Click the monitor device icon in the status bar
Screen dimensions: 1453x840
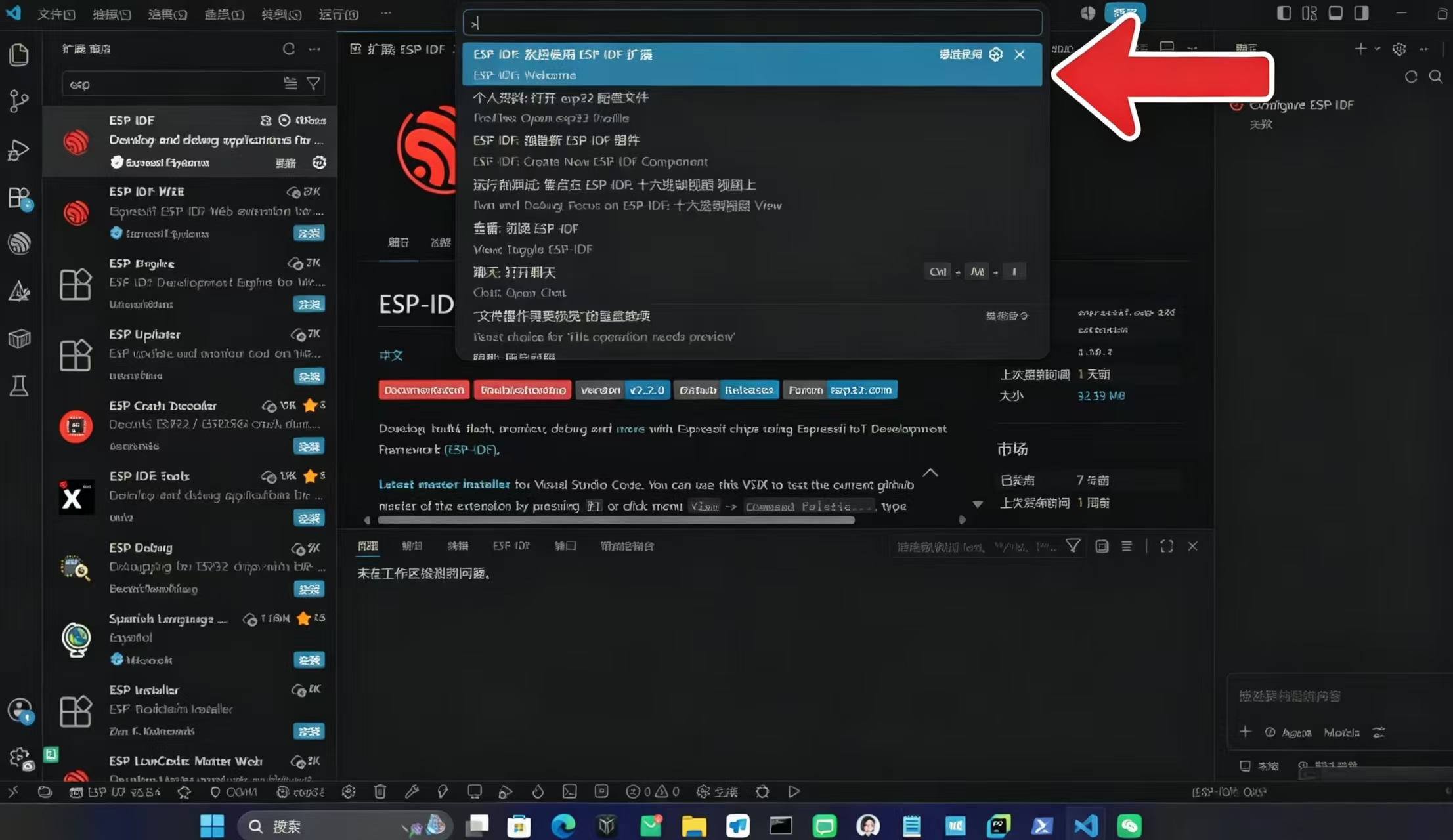(x=475, y=791)
